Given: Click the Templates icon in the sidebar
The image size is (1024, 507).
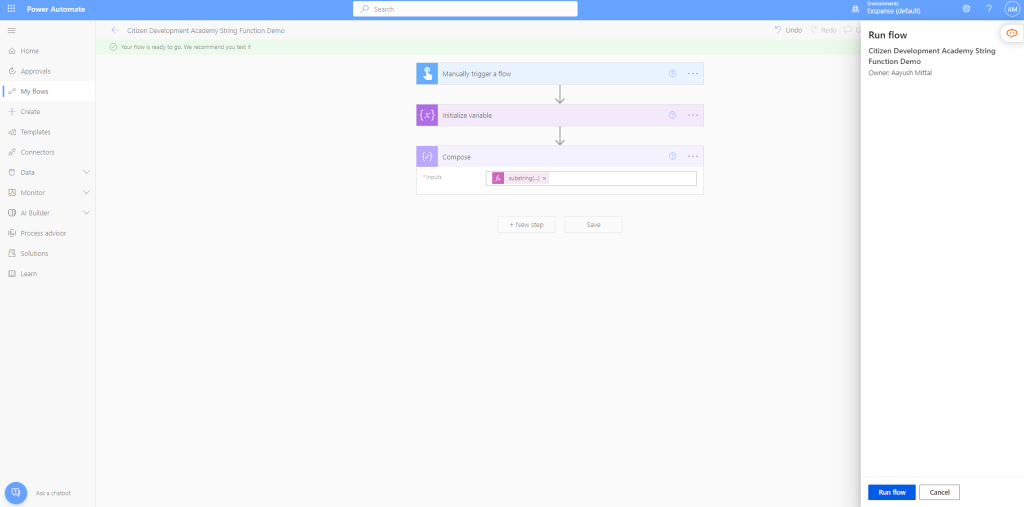Looking at the screenshot, I should pos(12,132).
